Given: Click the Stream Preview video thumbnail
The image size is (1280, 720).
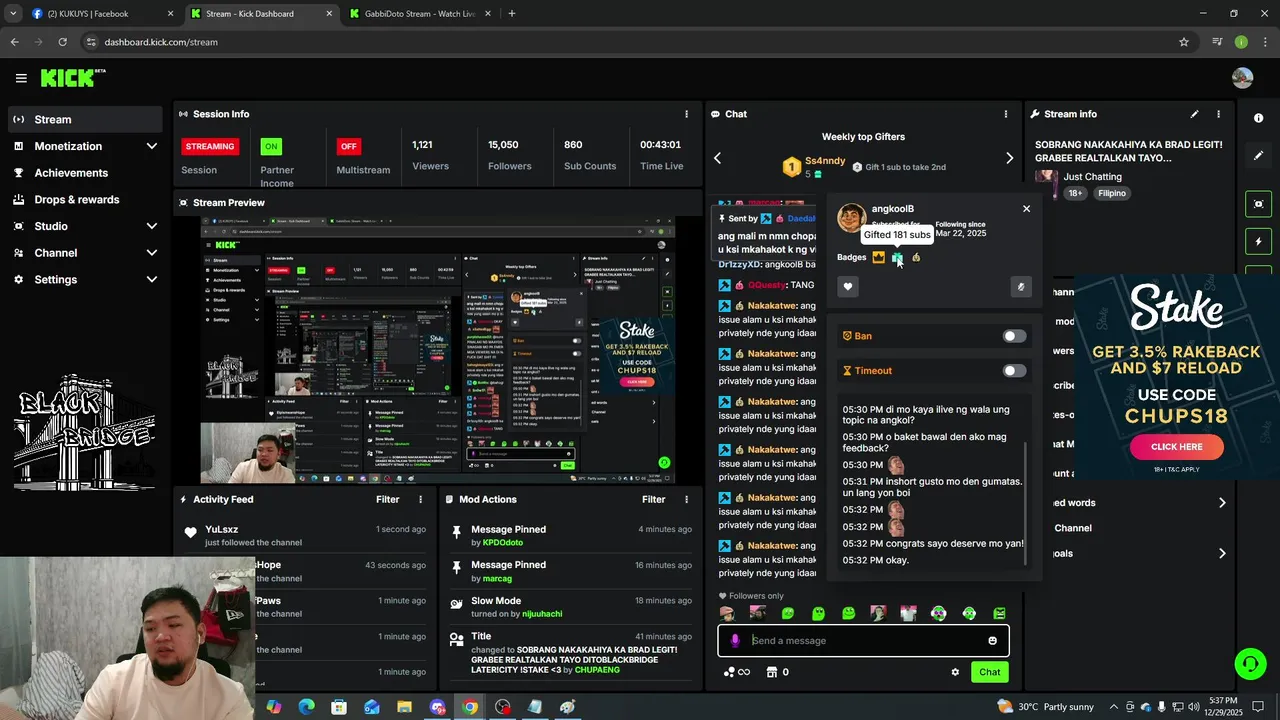Looking at the screenshot, I should point(438,350).
